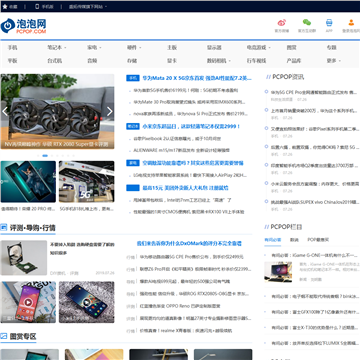Open the RTX 2080 Super graphics card image
Screen dimensions: 360x360
click(57, 111)
